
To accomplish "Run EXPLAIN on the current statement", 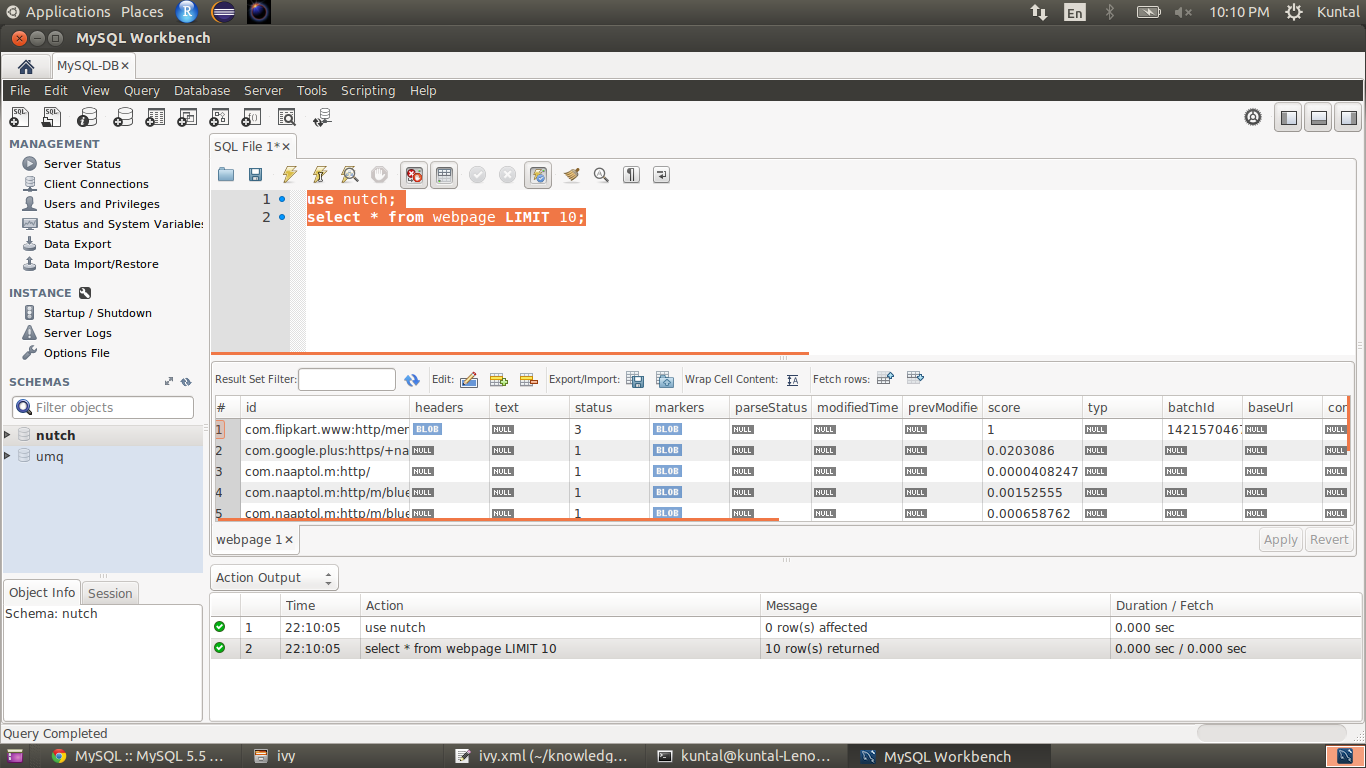I will tap(349, 175).
